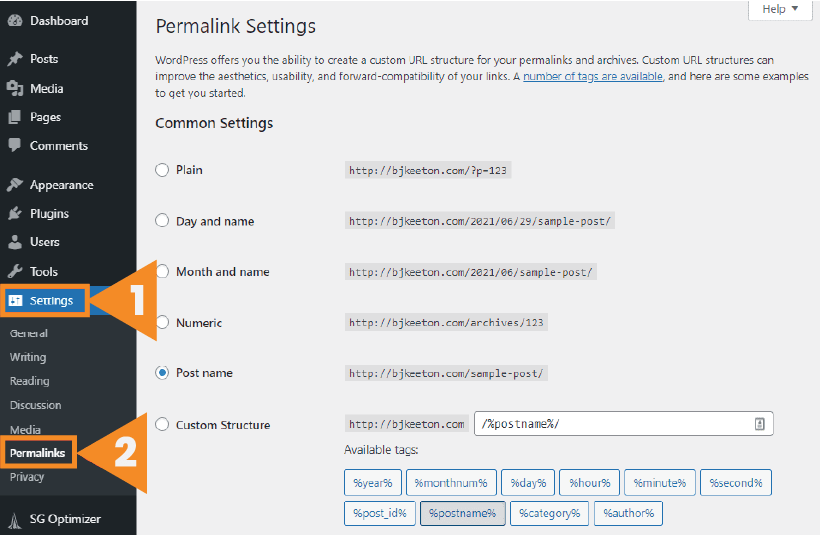Click the Plugins plug icon
Viewport: 820px width, 535px height.
pos(15,213)
